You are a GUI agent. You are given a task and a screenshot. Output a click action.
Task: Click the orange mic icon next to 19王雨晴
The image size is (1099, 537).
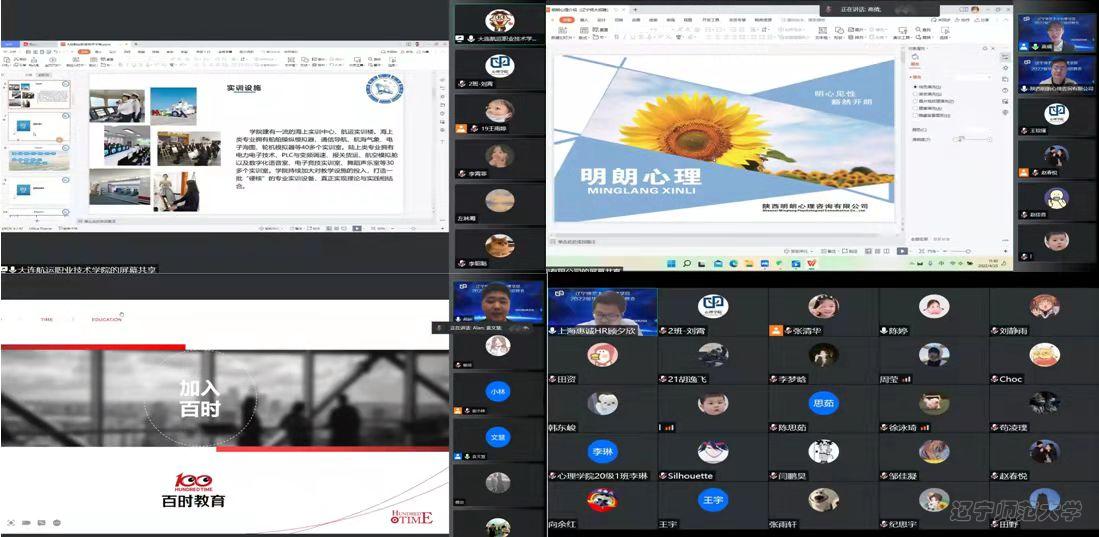[461, 129]
